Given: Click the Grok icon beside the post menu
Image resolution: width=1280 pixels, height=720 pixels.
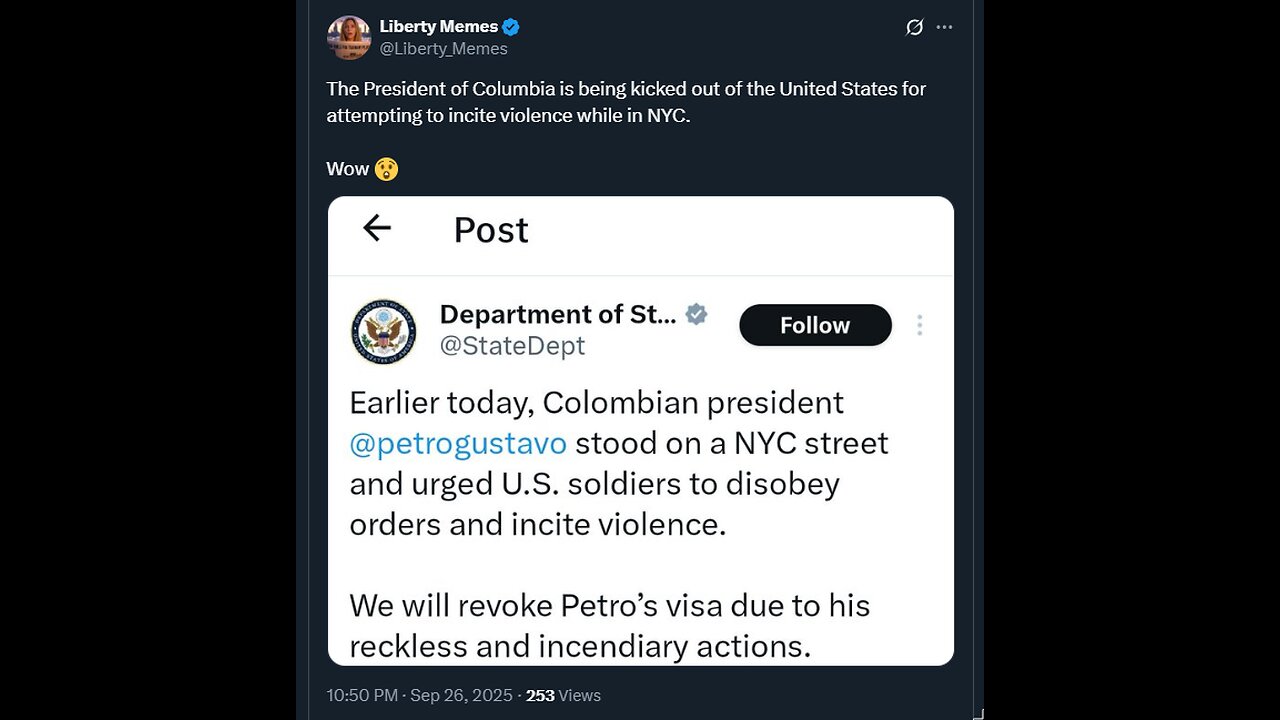Looking at the screenshot, I should tap(914, 28).
